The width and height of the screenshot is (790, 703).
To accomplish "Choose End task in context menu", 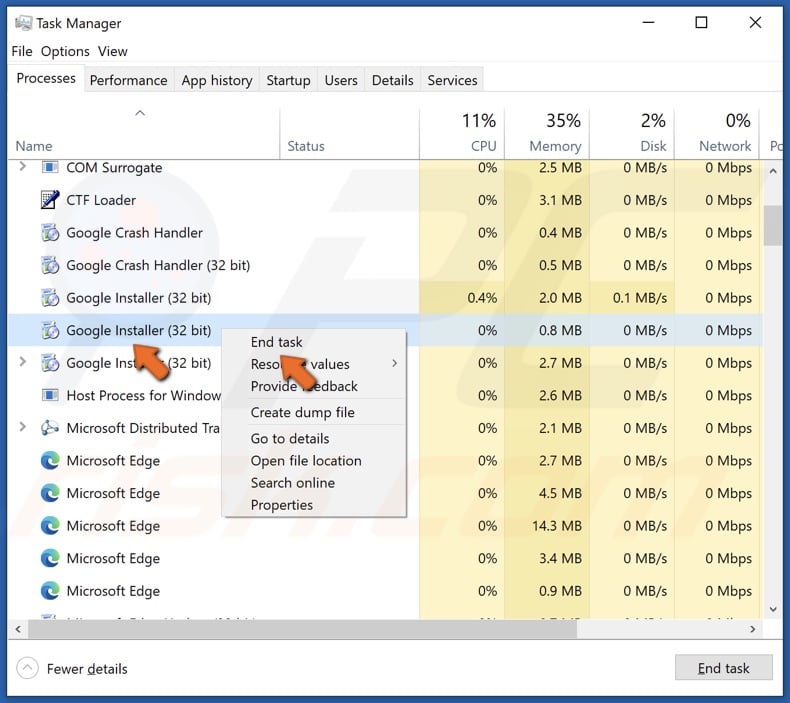I will tap(277, 342).
